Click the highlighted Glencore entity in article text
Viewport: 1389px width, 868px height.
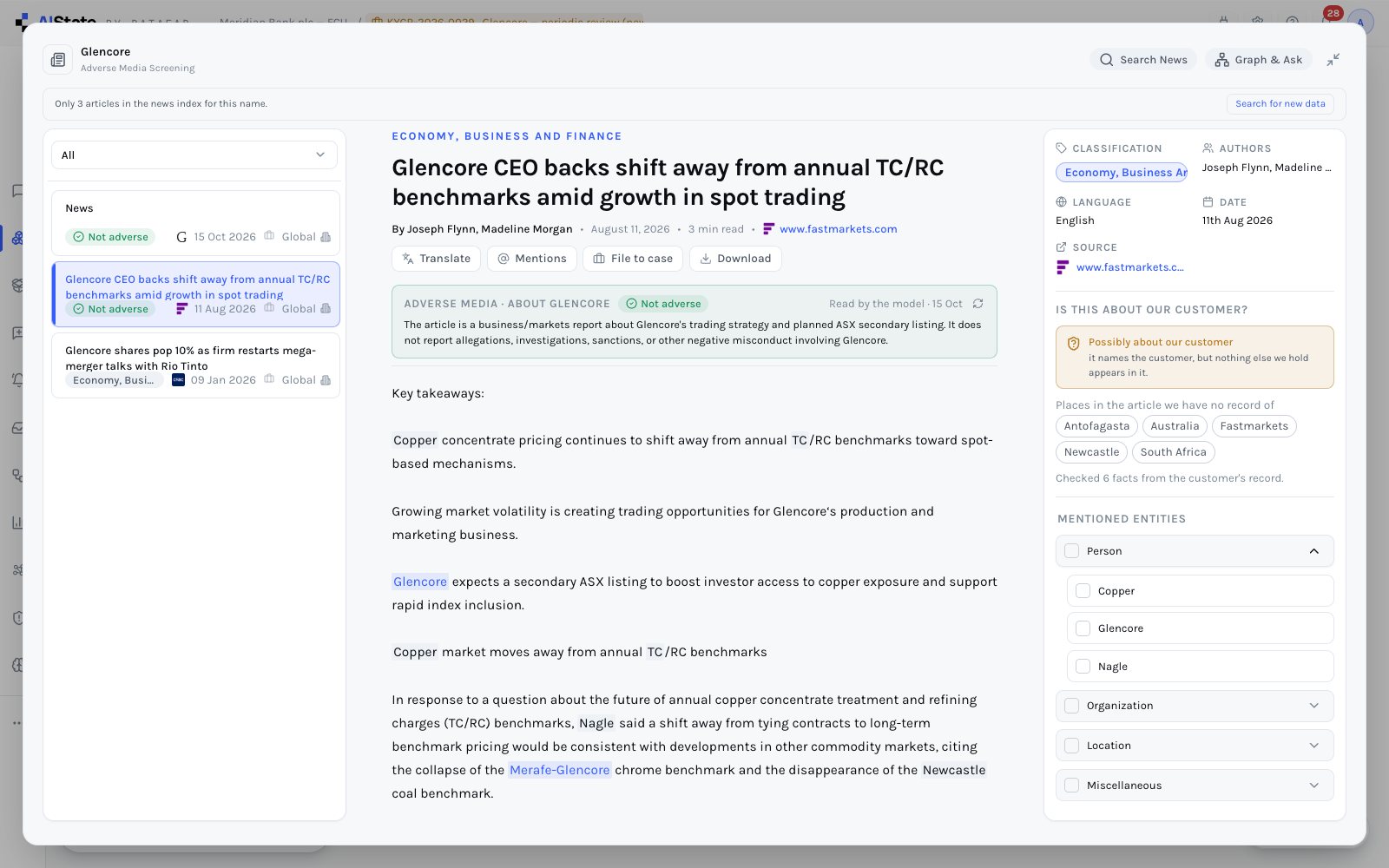420,582
